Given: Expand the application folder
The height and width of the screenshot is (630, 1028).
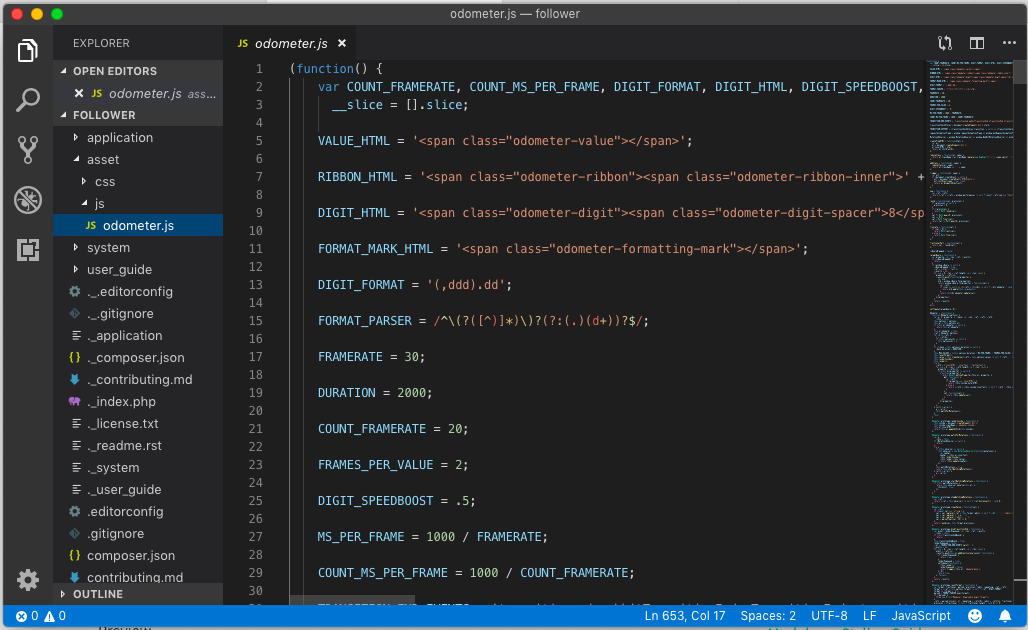Looking at the screenshot, I should click(138, 137).
